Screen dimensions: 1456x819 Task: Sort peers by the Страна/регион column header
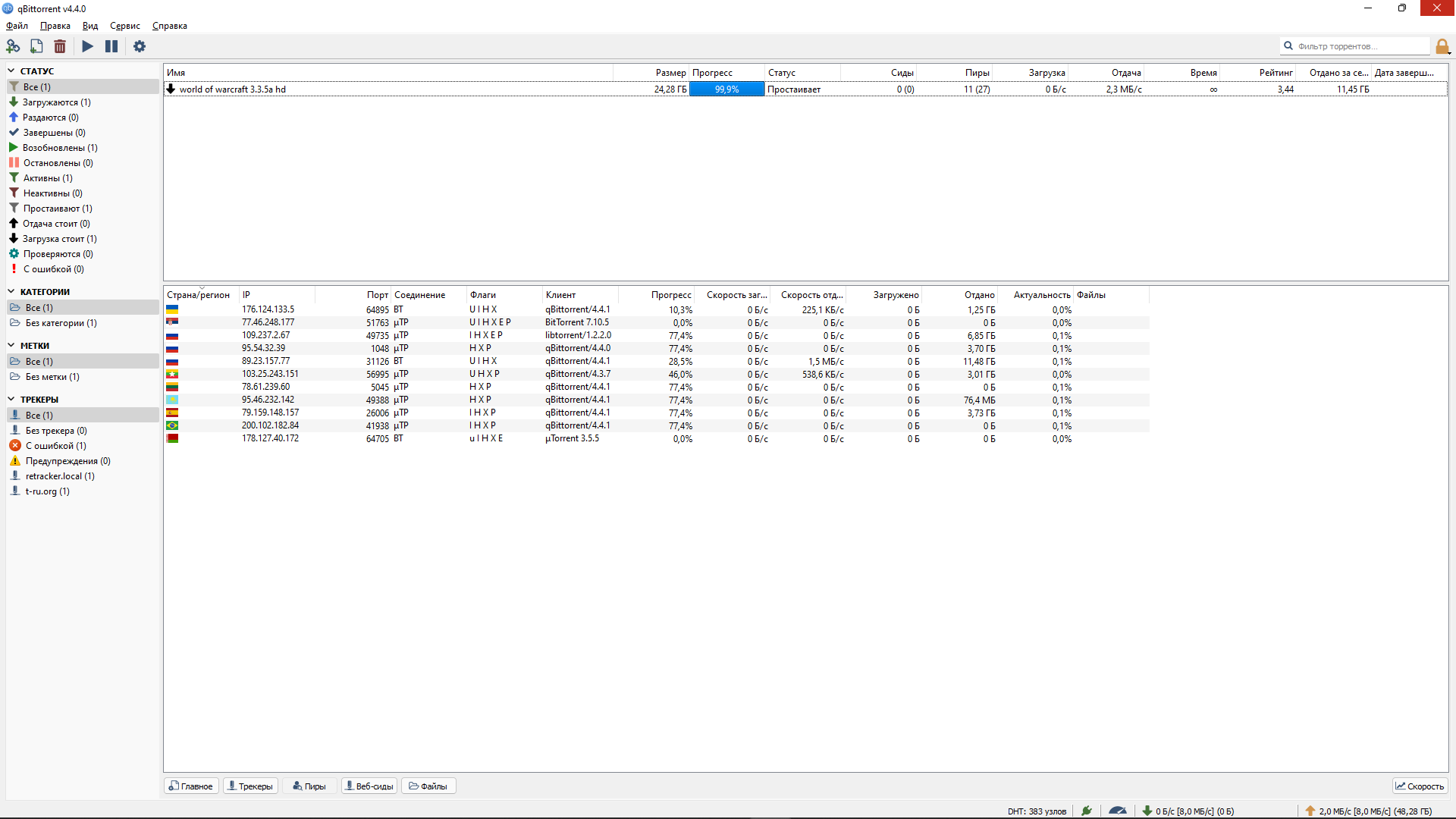pos(201,295)
